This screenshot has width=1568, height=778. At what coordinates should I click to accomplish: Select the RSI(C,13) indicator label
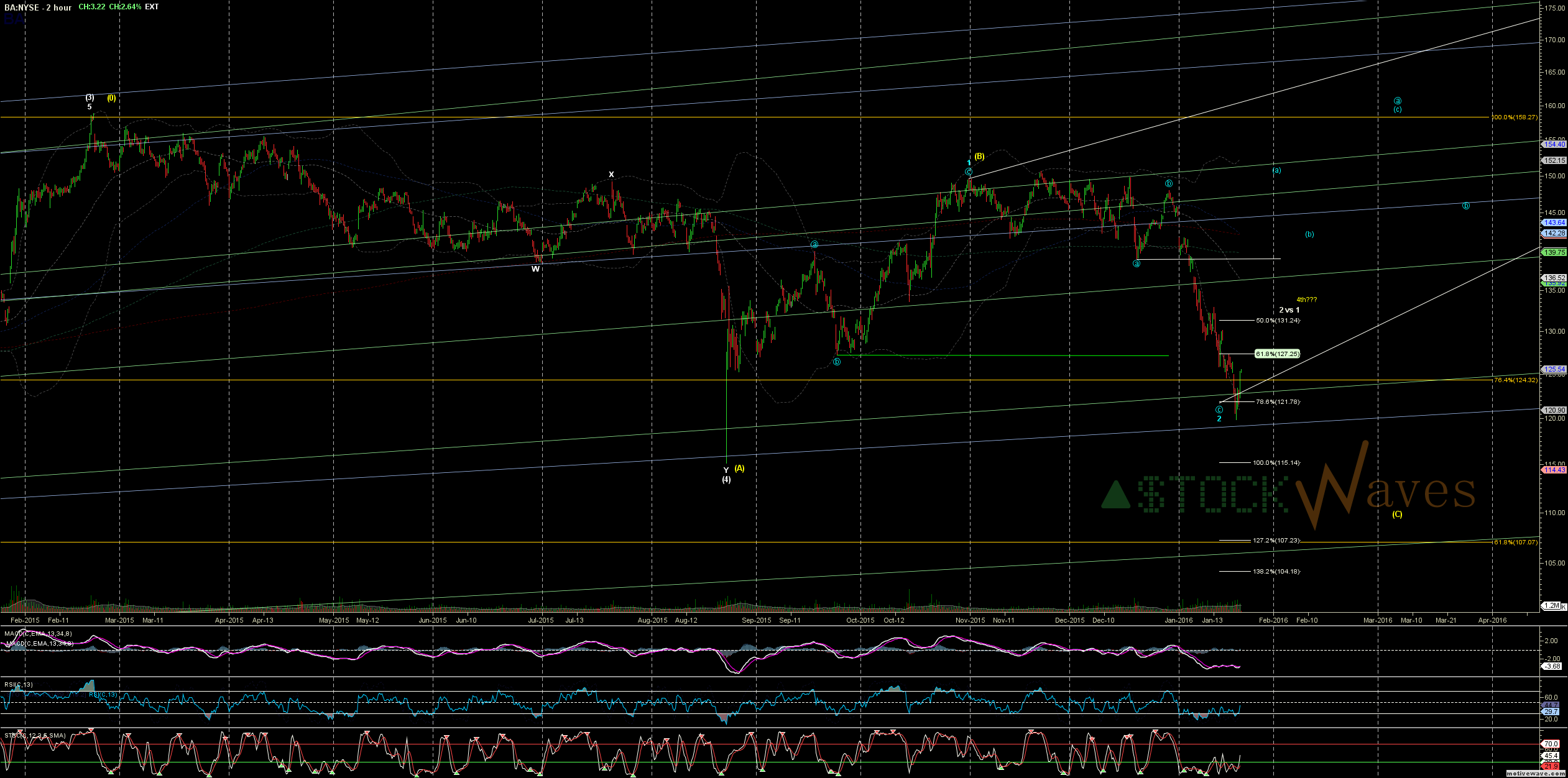(x=19, y=685)
